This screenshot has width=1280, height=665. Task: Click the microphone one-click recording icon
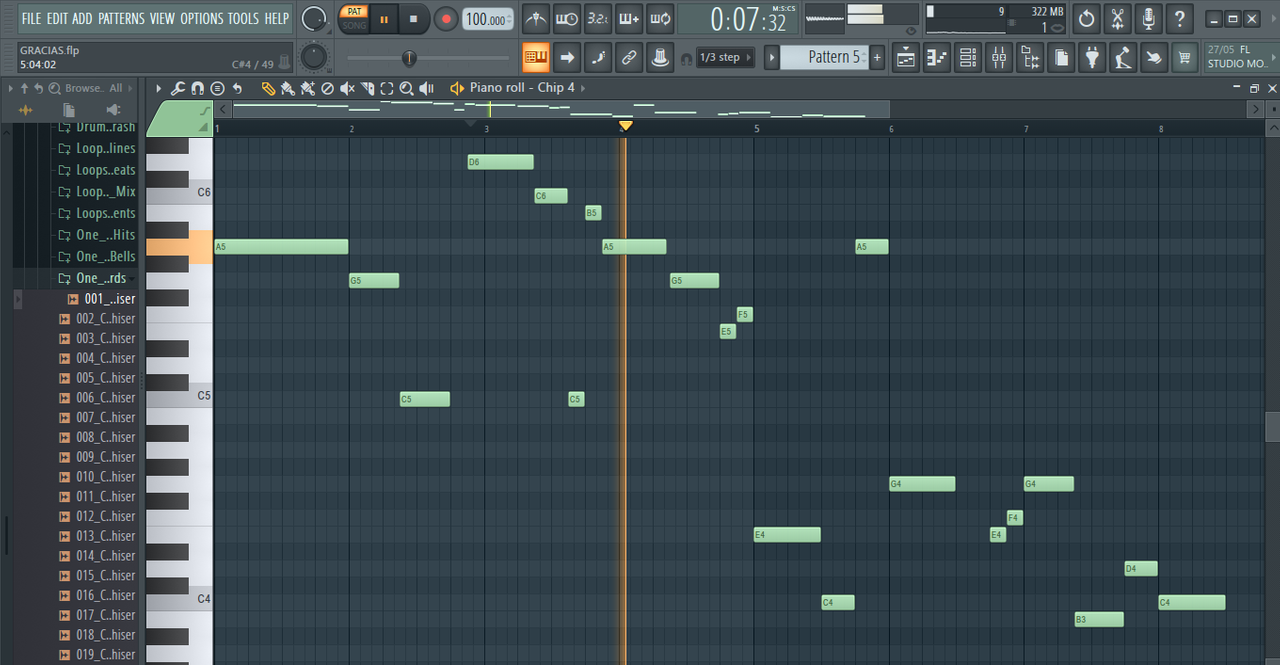pos(1149,18)
